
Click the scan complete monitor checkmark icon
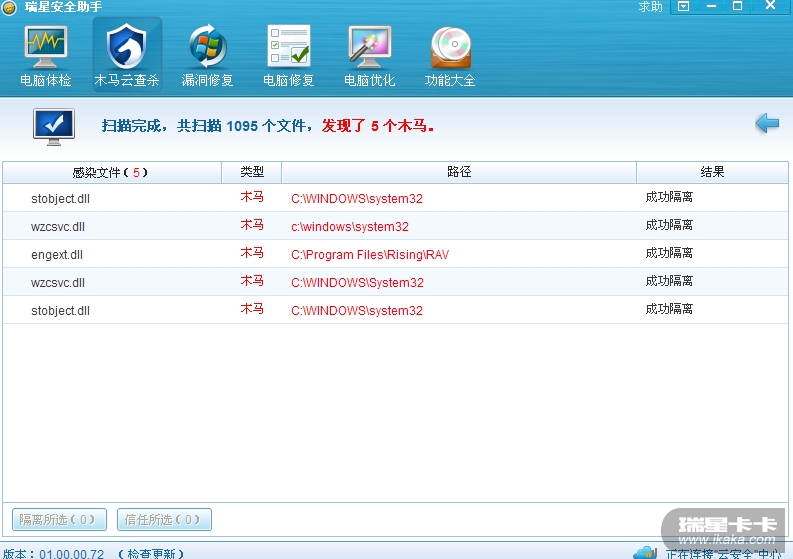(x=54, y=126)
